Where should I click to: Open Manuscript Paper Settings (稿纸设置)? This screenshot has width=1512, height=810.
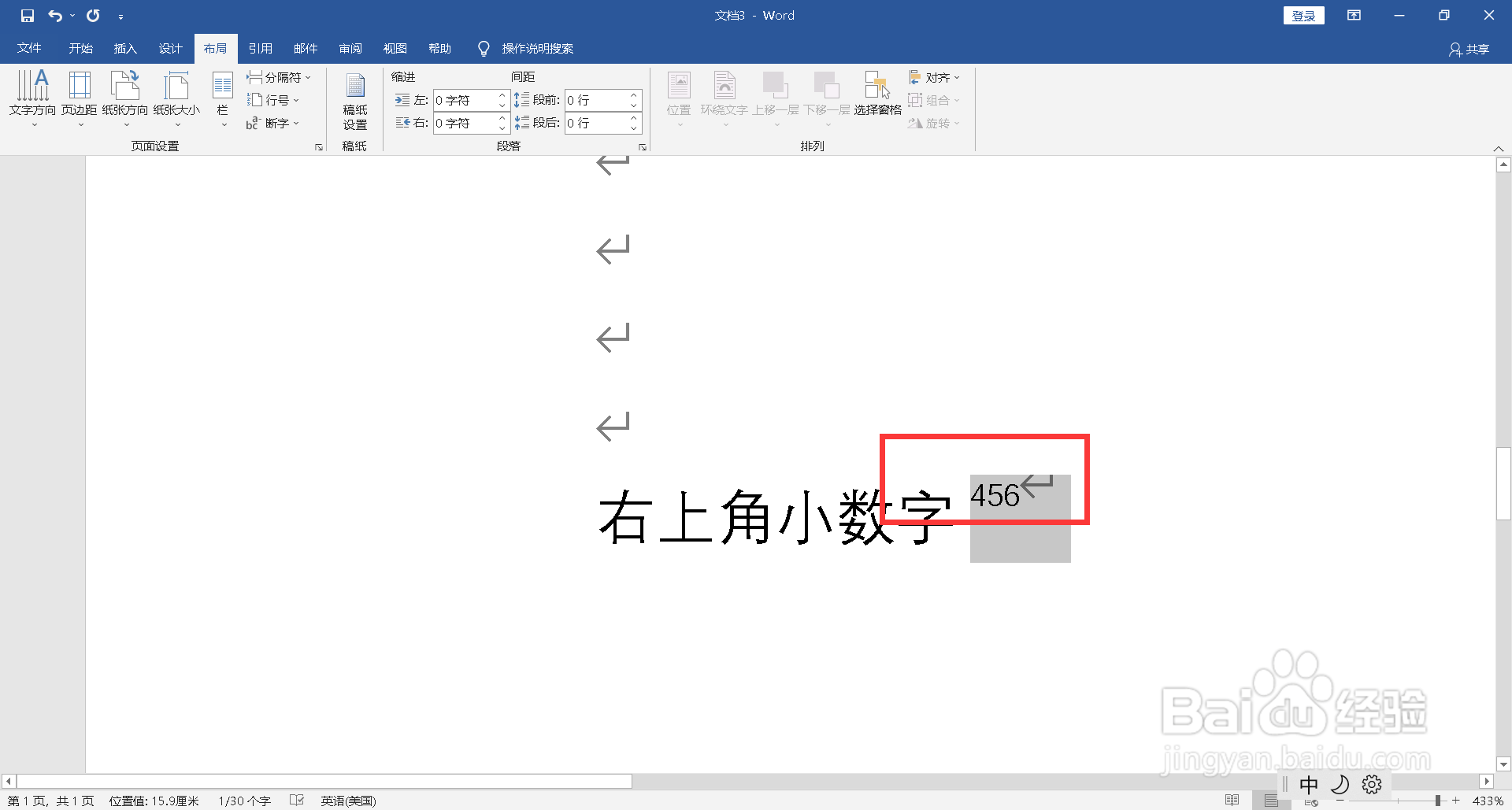pyautogui.click(x=355, y=101)
